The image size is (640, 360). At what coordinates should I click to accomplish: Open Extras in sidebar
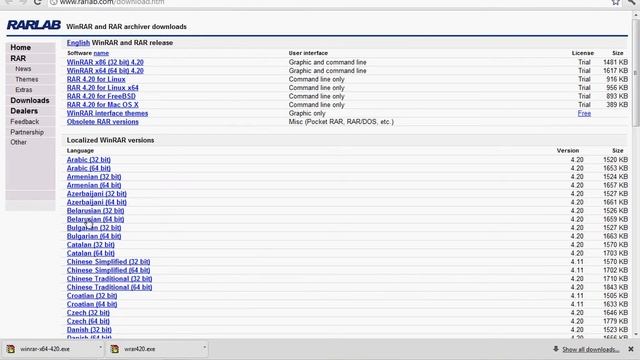[x=24, y=89]
